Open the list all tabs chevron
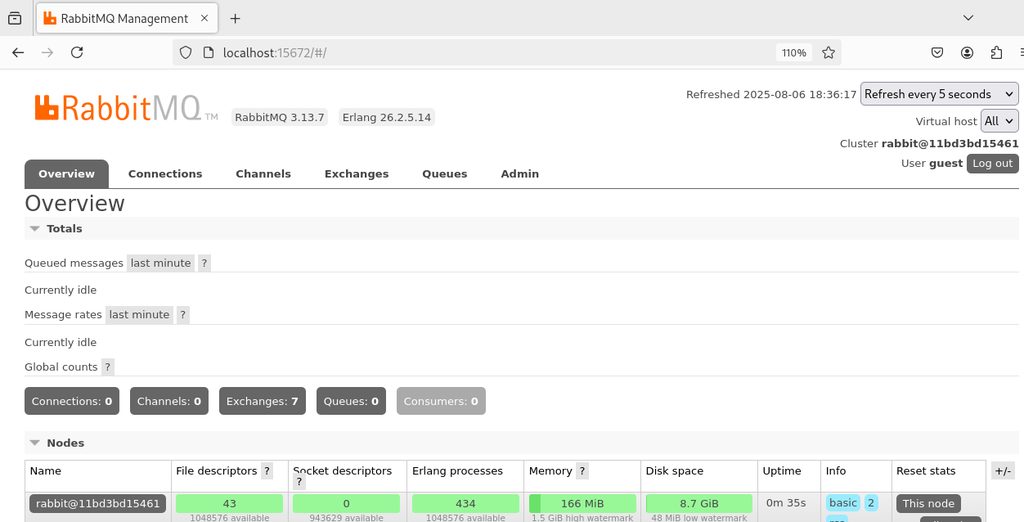The height and width of the screenshot is (522, 1024). tap(968, 18)
